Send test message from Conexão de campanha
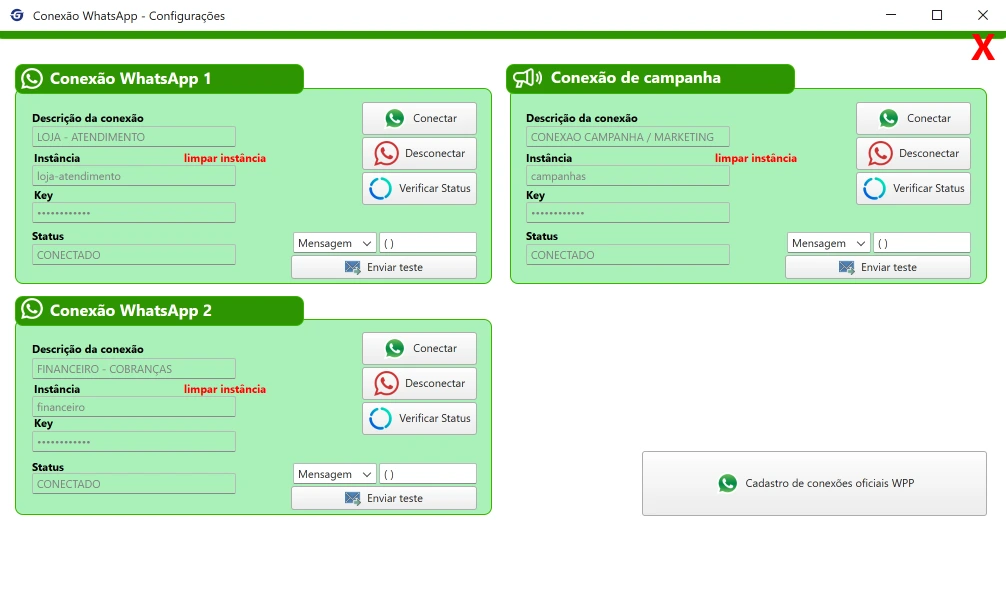Screen dimensions: 1006x614 pos(878,267)
